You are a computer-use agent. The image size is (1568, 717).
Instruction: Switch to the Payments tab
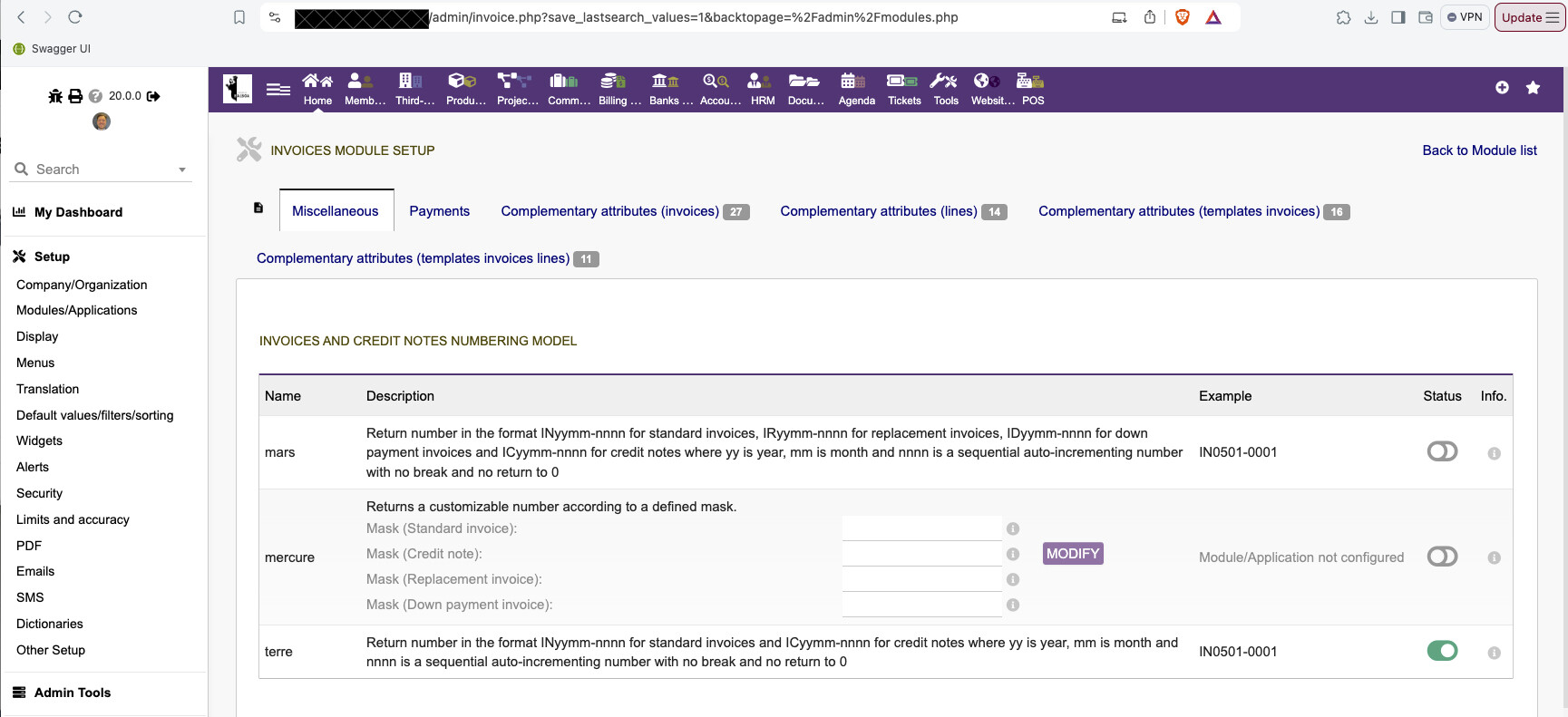click(439, 211)
